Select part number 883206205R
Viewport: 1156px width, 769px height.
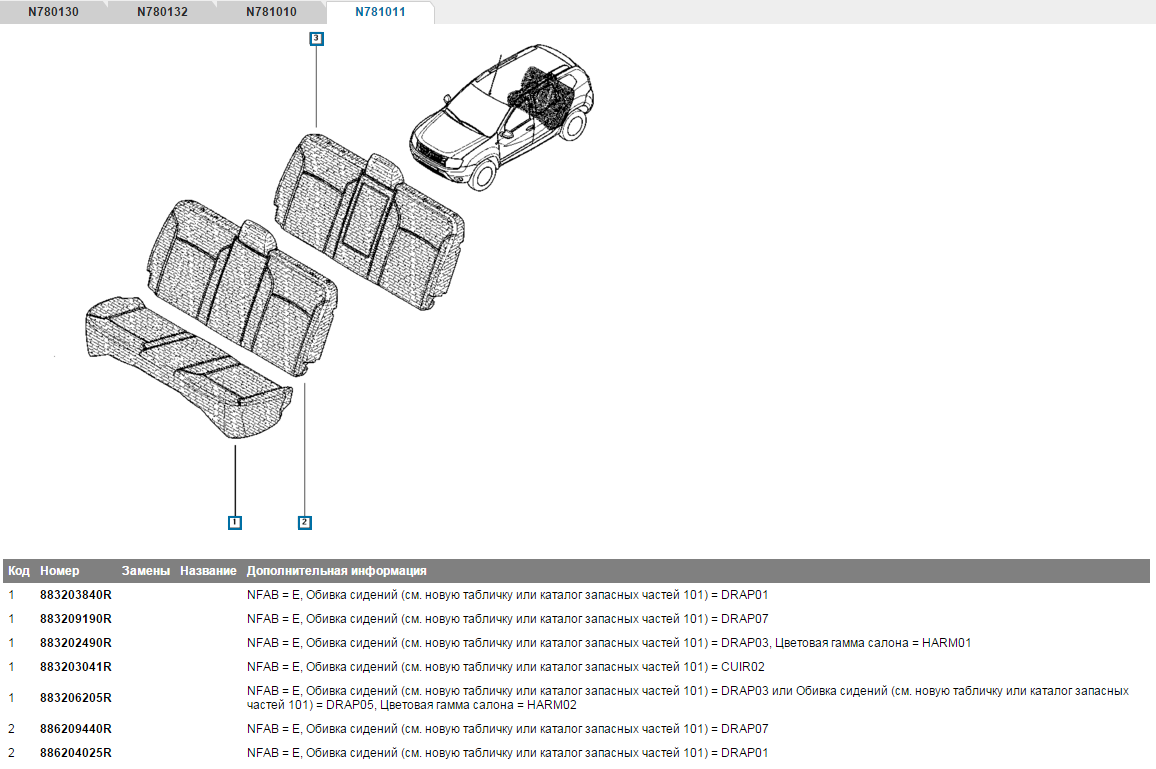(75, 698)
